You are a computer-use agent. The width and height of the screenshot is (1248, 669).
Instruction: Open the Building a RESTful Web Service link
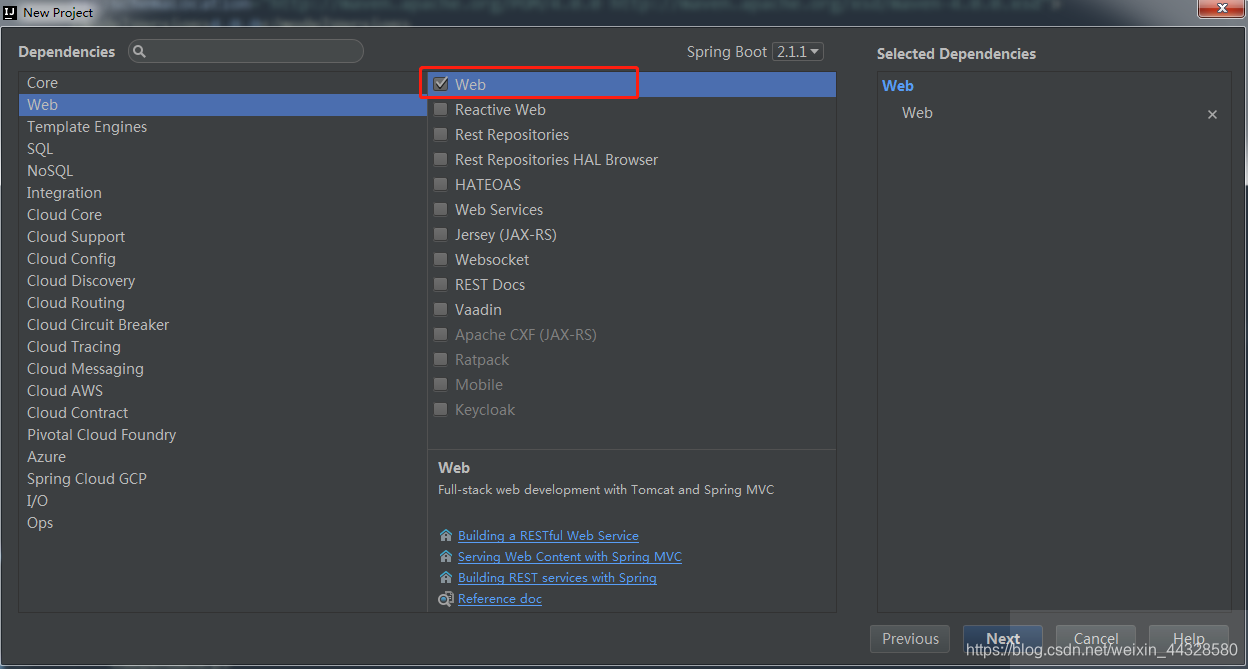[548, 536]
